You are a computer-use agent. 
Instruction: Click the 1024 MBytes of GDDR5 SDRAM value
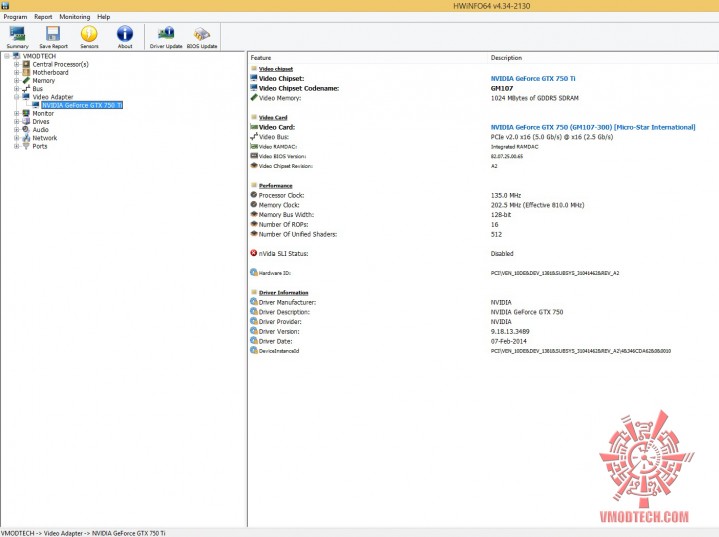pos(535,98)
